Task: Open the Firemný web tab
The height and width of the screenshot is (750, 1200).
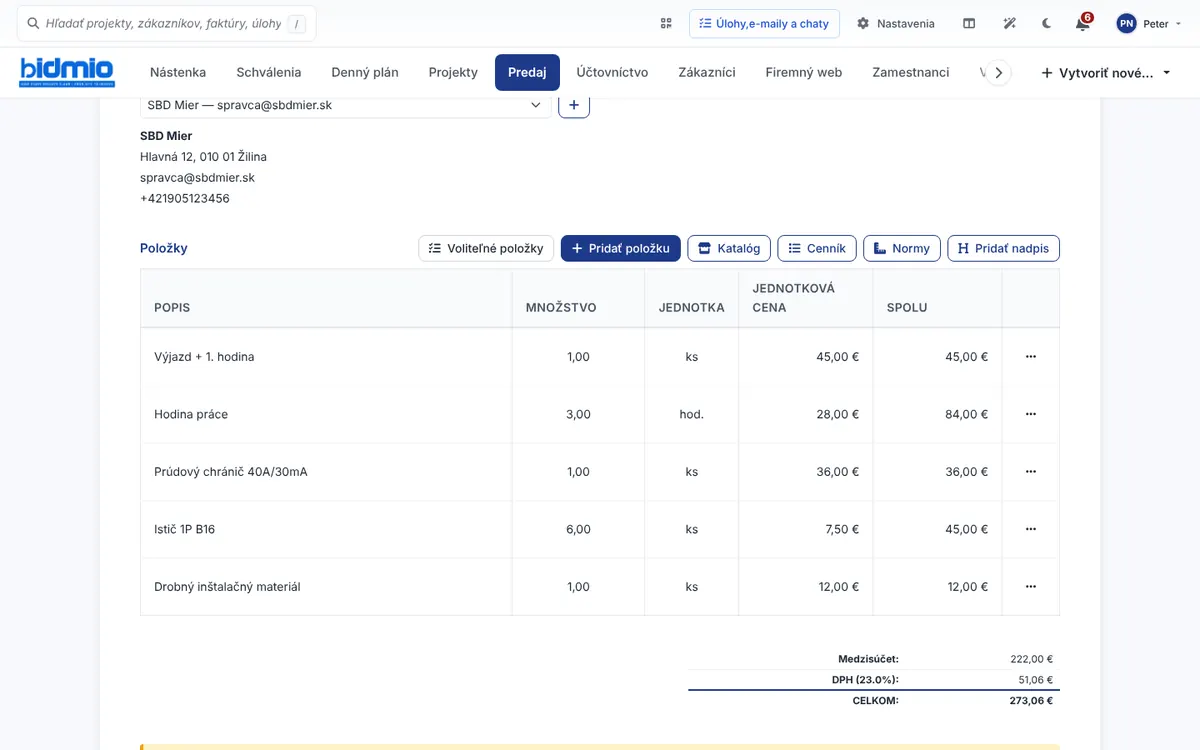Action: [804, 72]
